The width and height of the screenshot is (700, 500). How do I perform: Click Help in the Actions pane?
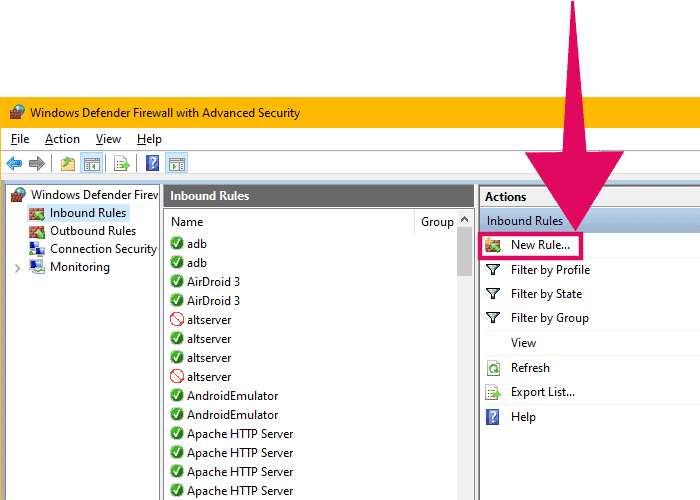pos(523,417)
